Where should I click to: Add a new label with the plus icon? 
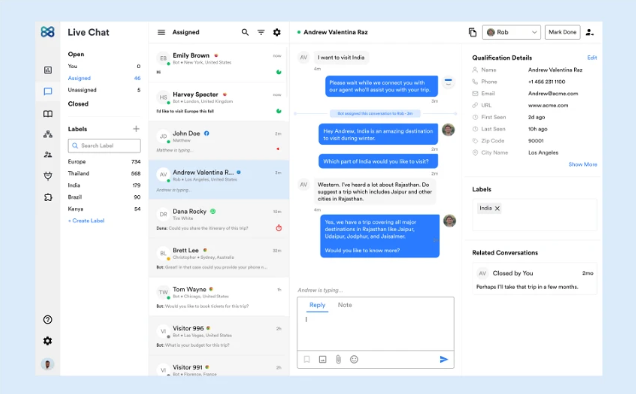point(136,129)
